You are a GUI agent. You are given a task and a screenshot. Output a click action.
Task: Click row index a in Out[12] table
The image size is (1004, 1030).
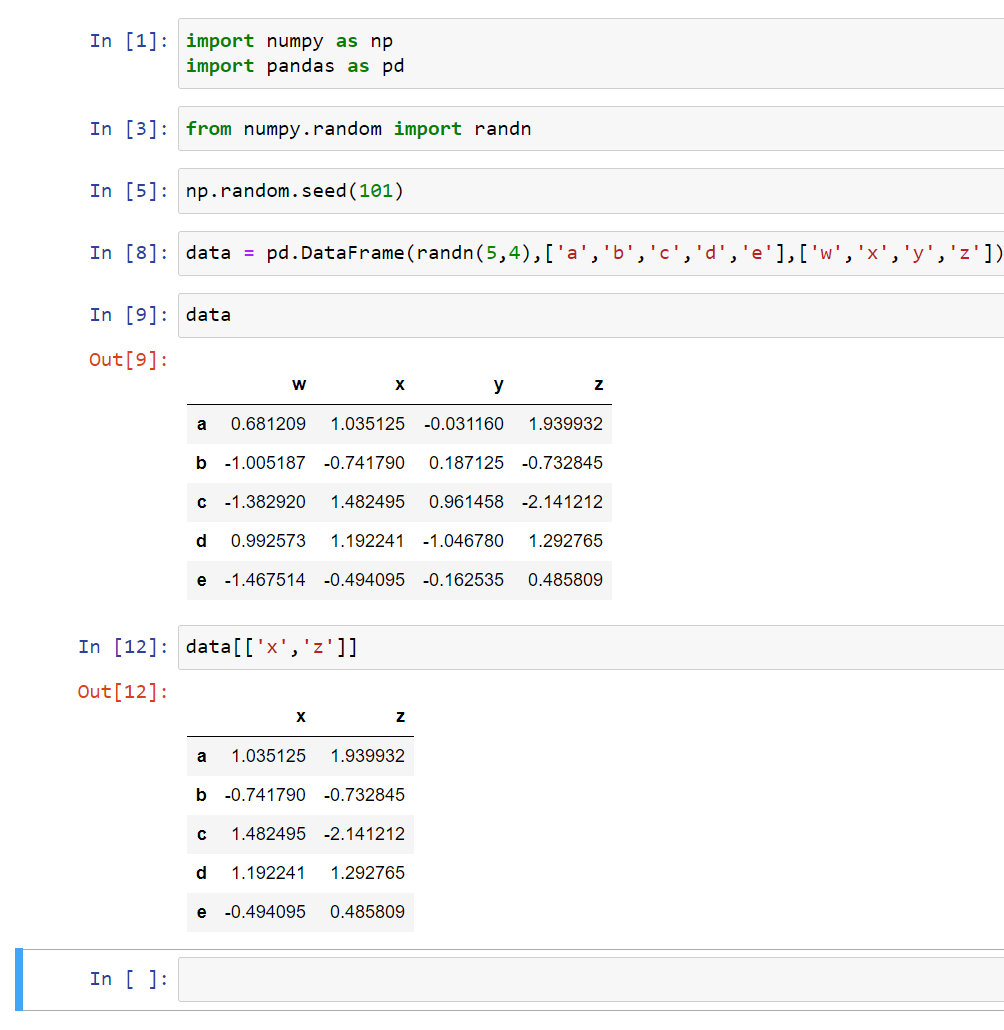(x=202, y=756)
